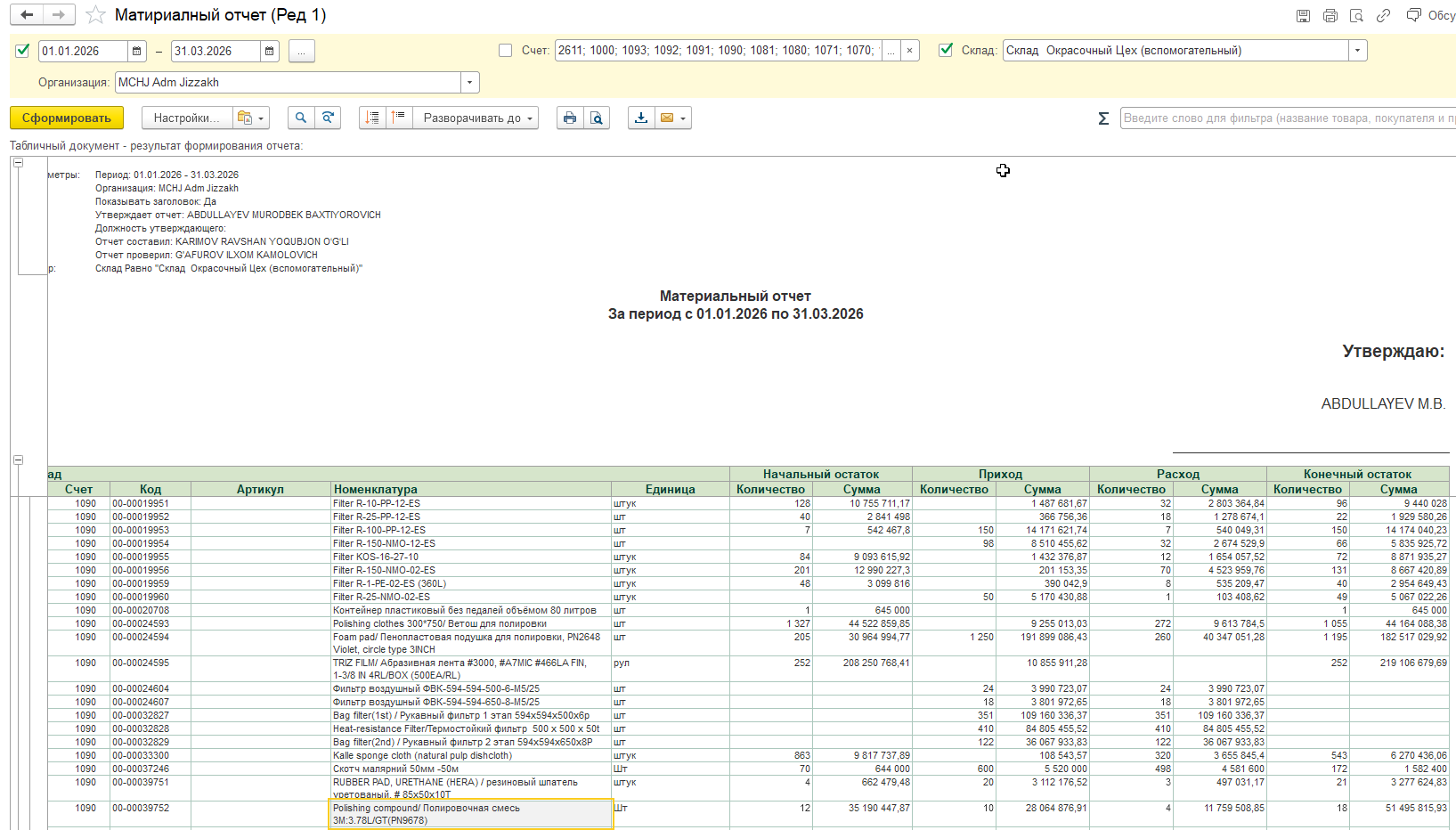Click the Счет accounts input field

718,51
